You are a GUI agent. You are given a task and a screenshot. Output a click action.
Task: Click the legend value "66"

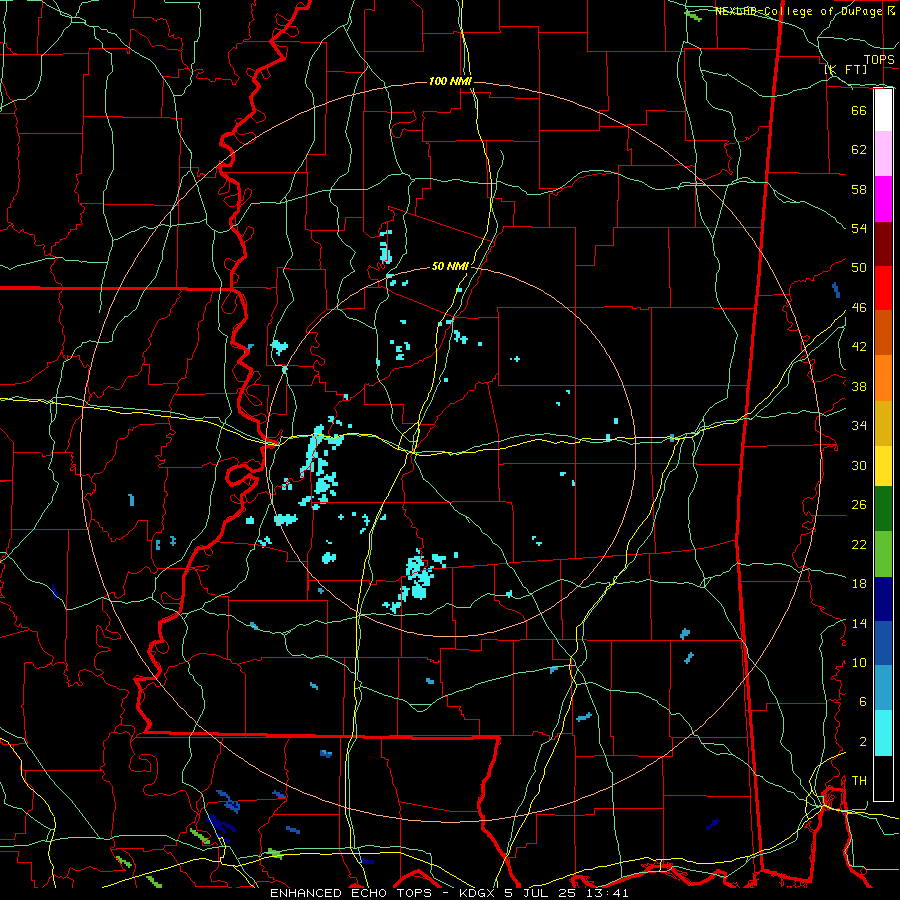(x=859, y=110)
